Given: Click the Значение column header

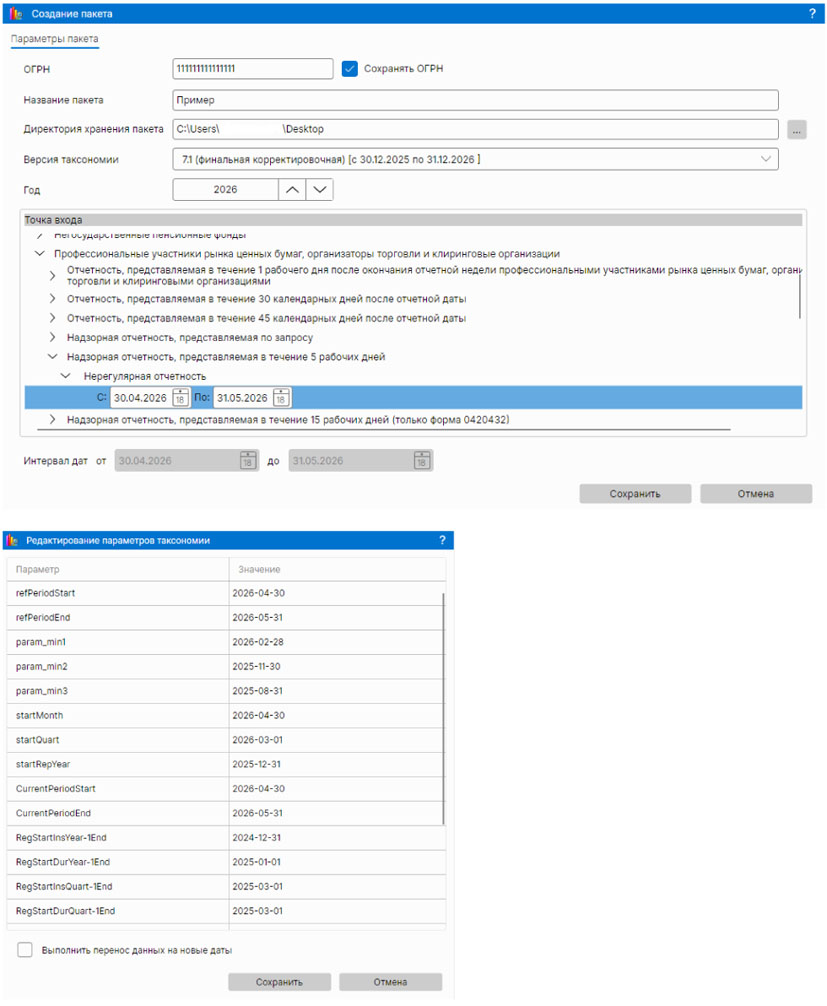Looking at the screenshot, I should tap(259, 569).
